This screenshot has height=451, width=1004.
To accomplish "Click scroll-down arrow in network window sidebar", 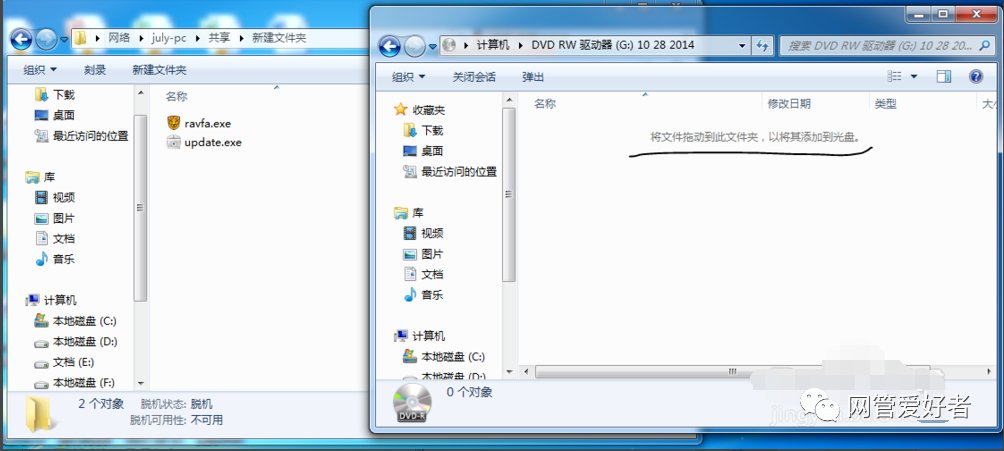I will tap(140, 383).
